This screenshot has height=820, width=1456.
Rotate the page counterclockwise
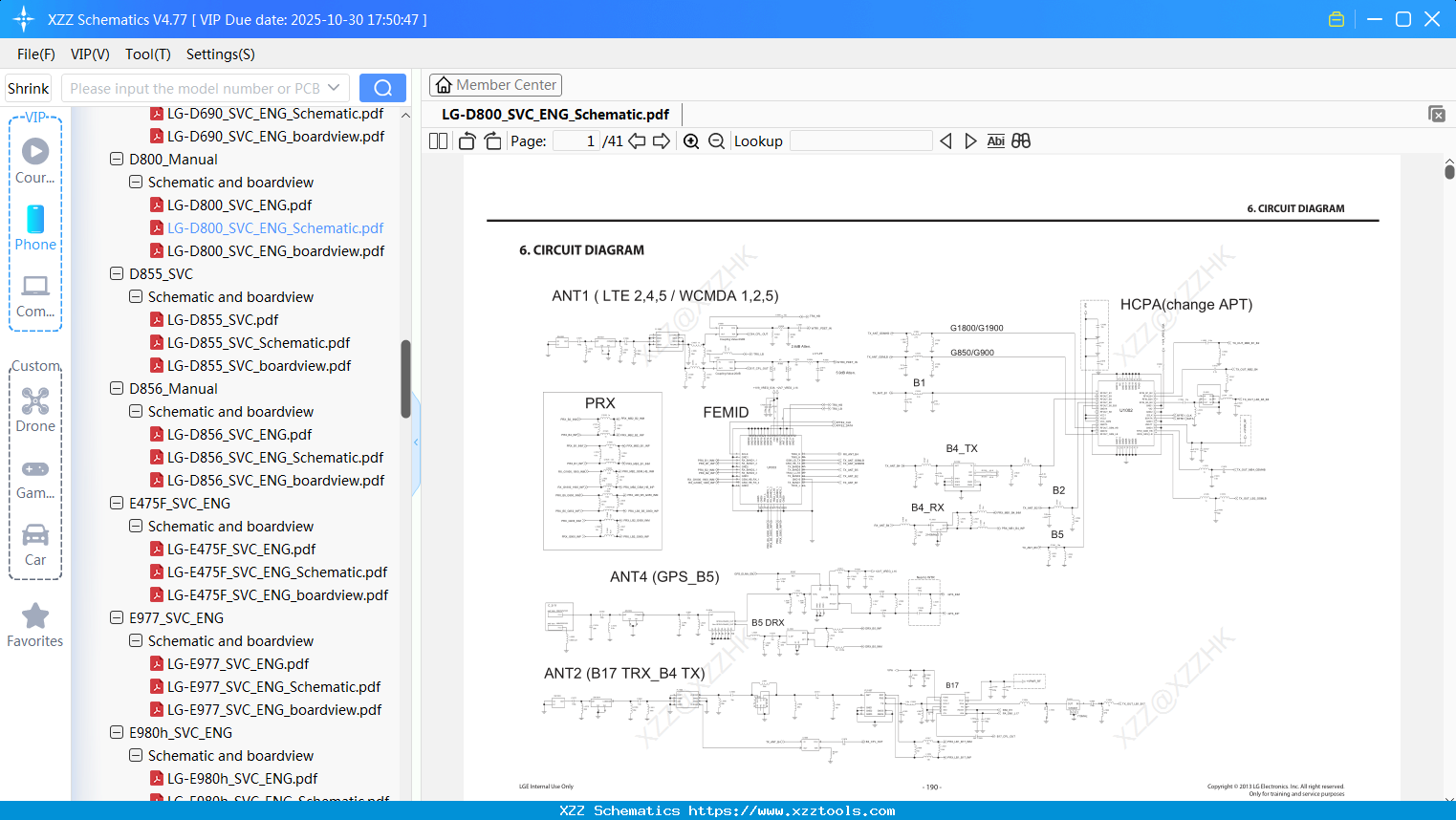pyautogui.click(x=466, y=140)
